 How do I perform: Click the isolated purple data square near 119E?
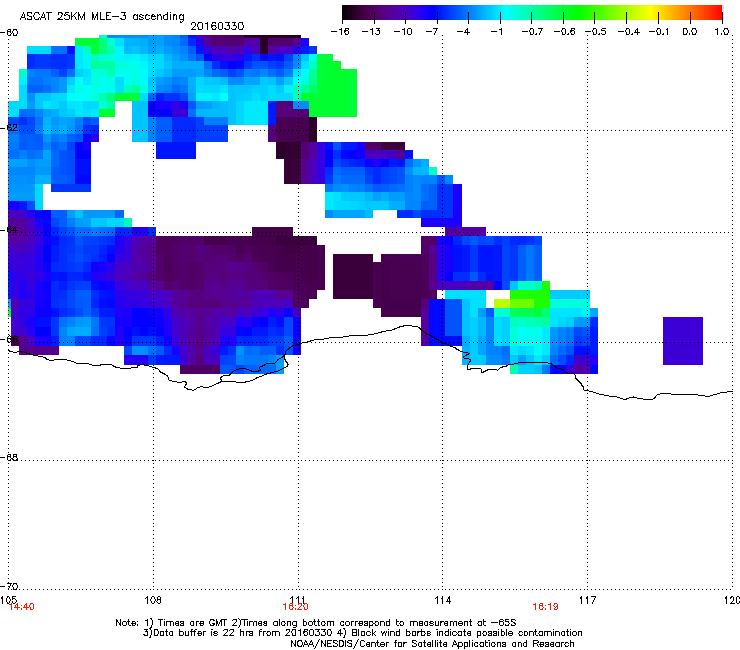(683, 341)
